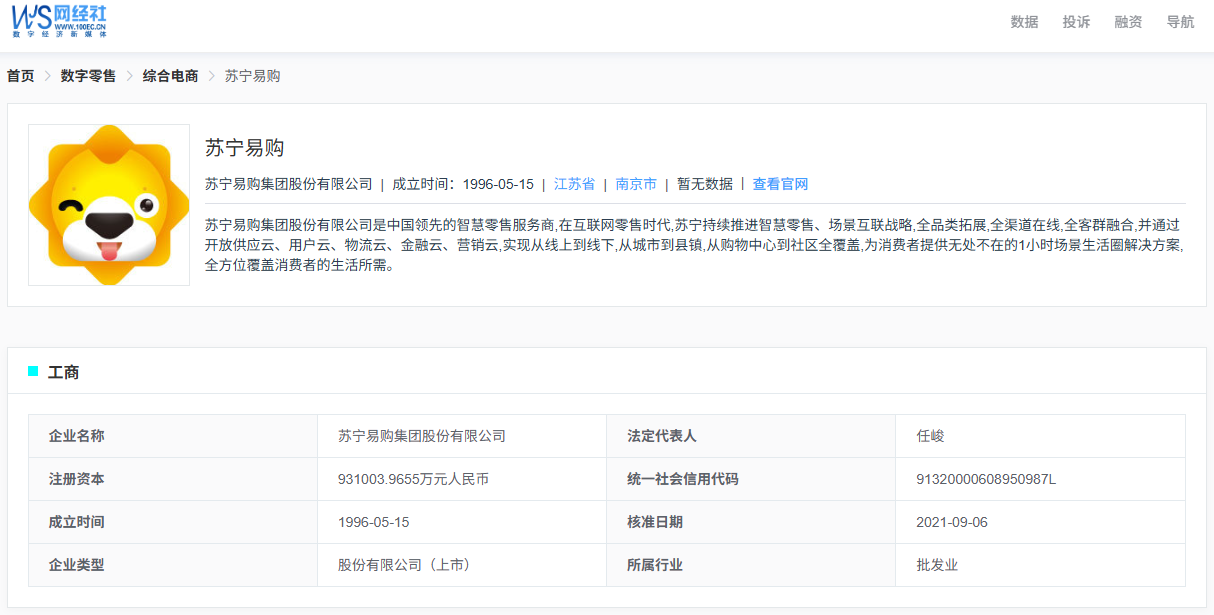Screen dimensions: 1214x615
Task: Select the 931003.9655万元人民币 capital value
Action: click(413, 479)
